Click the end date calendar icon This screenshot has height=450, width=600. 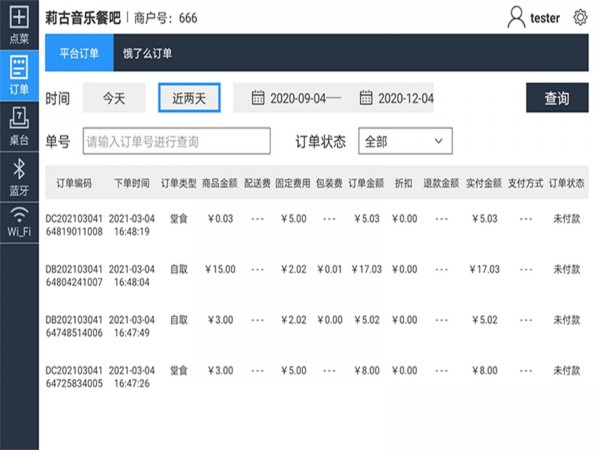tap(365, 98)
